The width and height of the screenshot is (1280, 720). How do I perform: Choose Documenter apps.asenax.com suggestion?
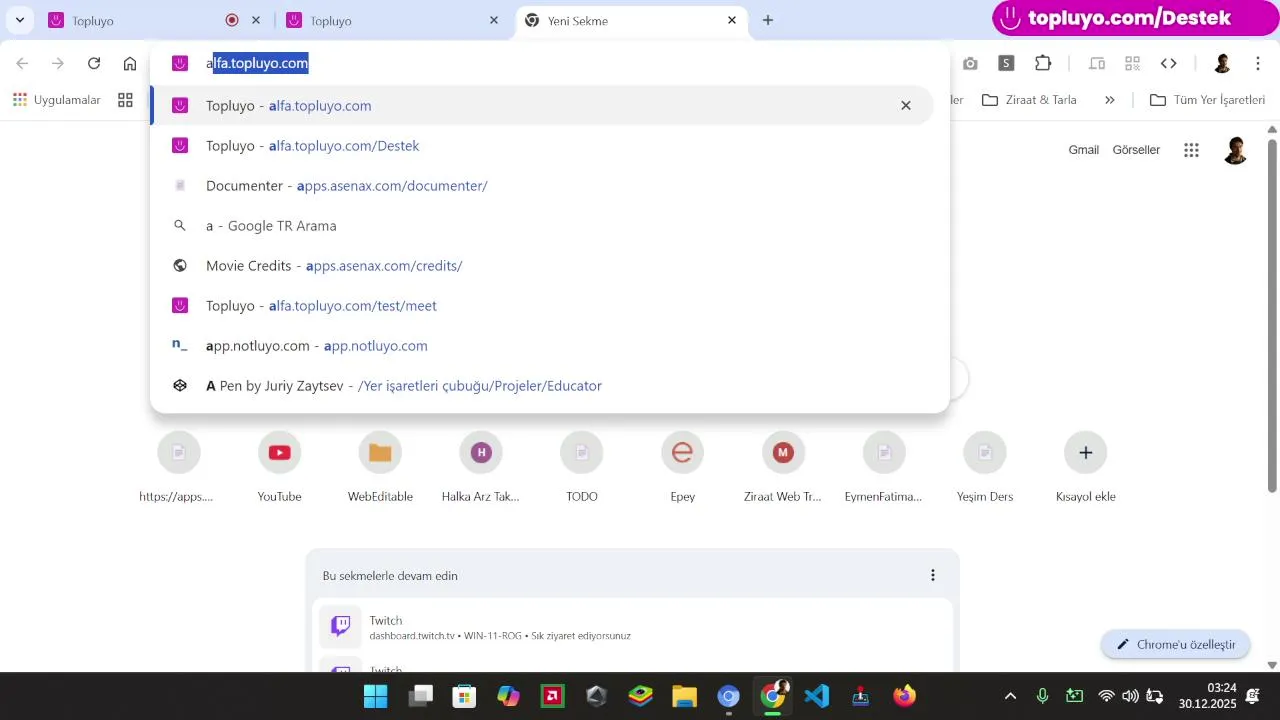tap(541, 186)
